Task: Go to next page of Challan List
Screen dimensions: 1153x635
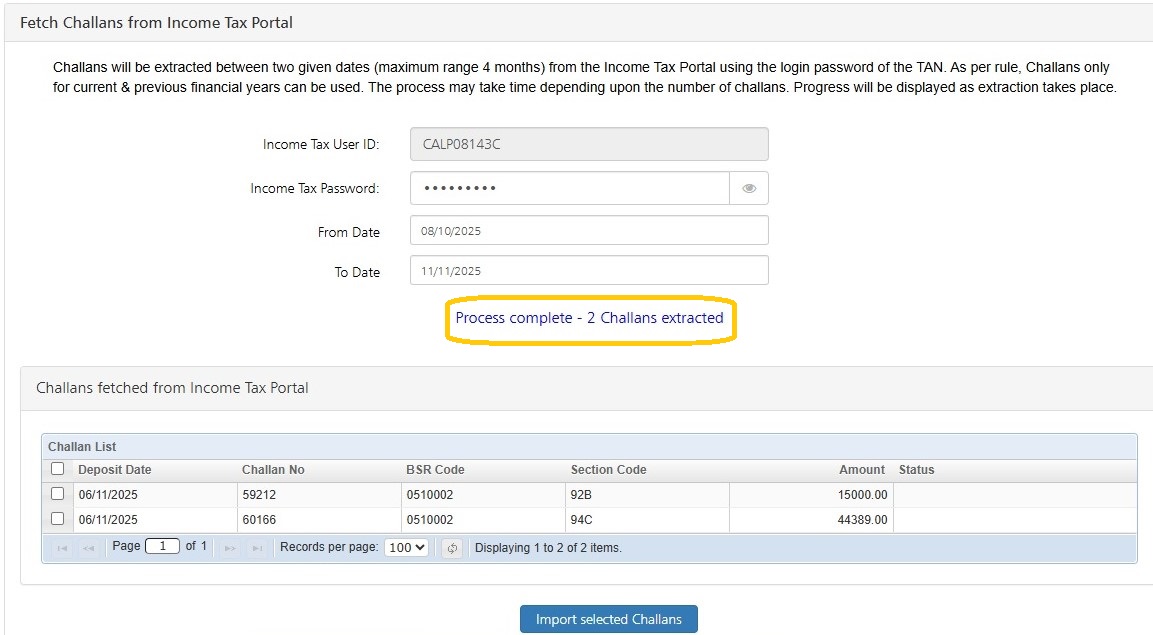Action: 230,548
